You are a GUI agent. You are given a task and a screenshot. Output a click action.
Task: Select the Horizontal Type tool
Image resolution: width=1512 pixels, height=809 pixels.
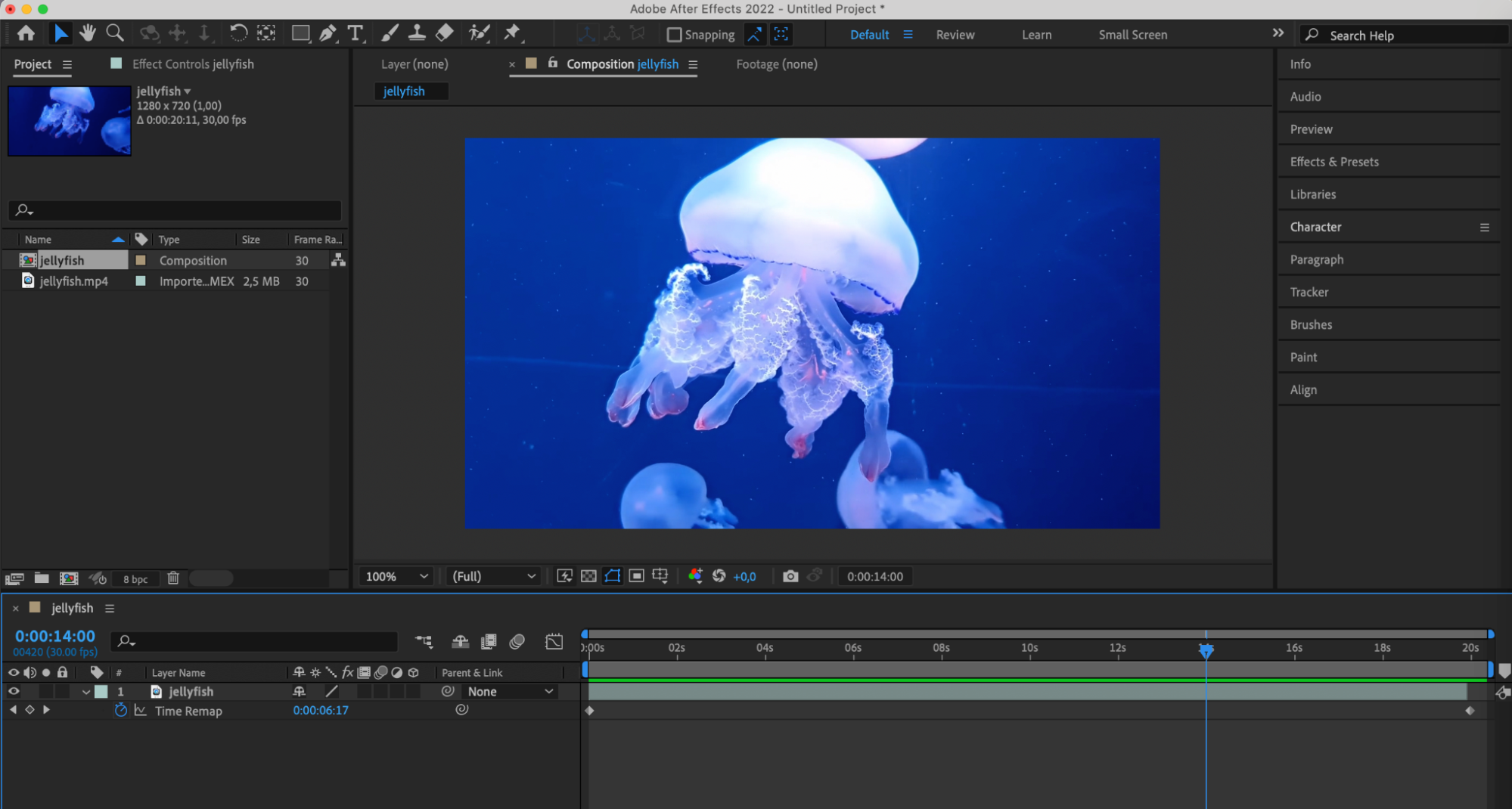tap(355, 33)
